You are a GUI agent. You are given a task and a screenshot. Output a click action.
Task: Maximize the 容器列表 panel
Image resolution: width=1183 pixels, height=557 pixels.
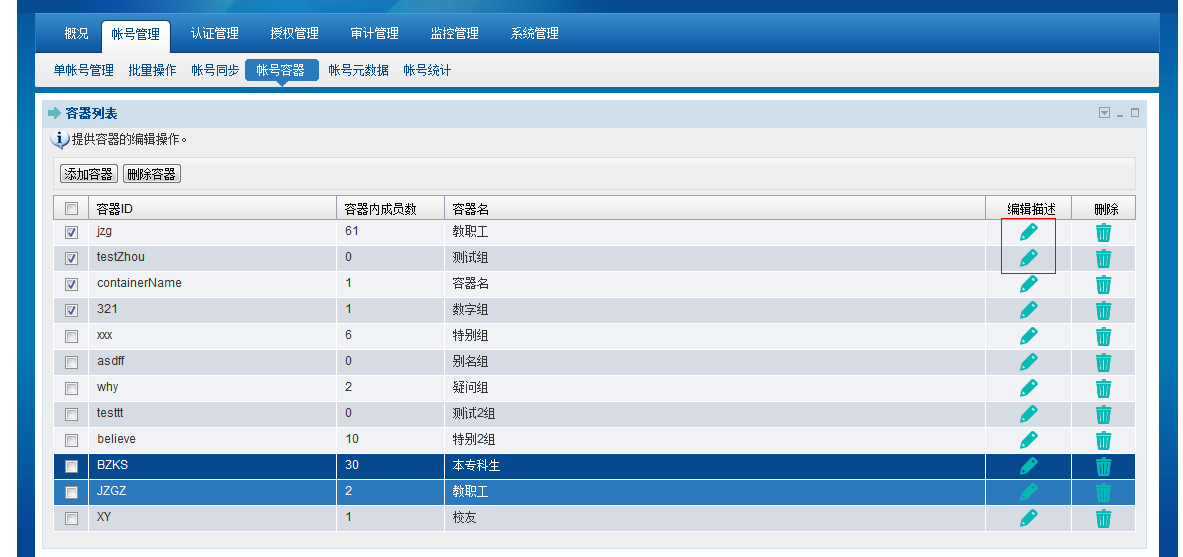[x=1135, y=113]
